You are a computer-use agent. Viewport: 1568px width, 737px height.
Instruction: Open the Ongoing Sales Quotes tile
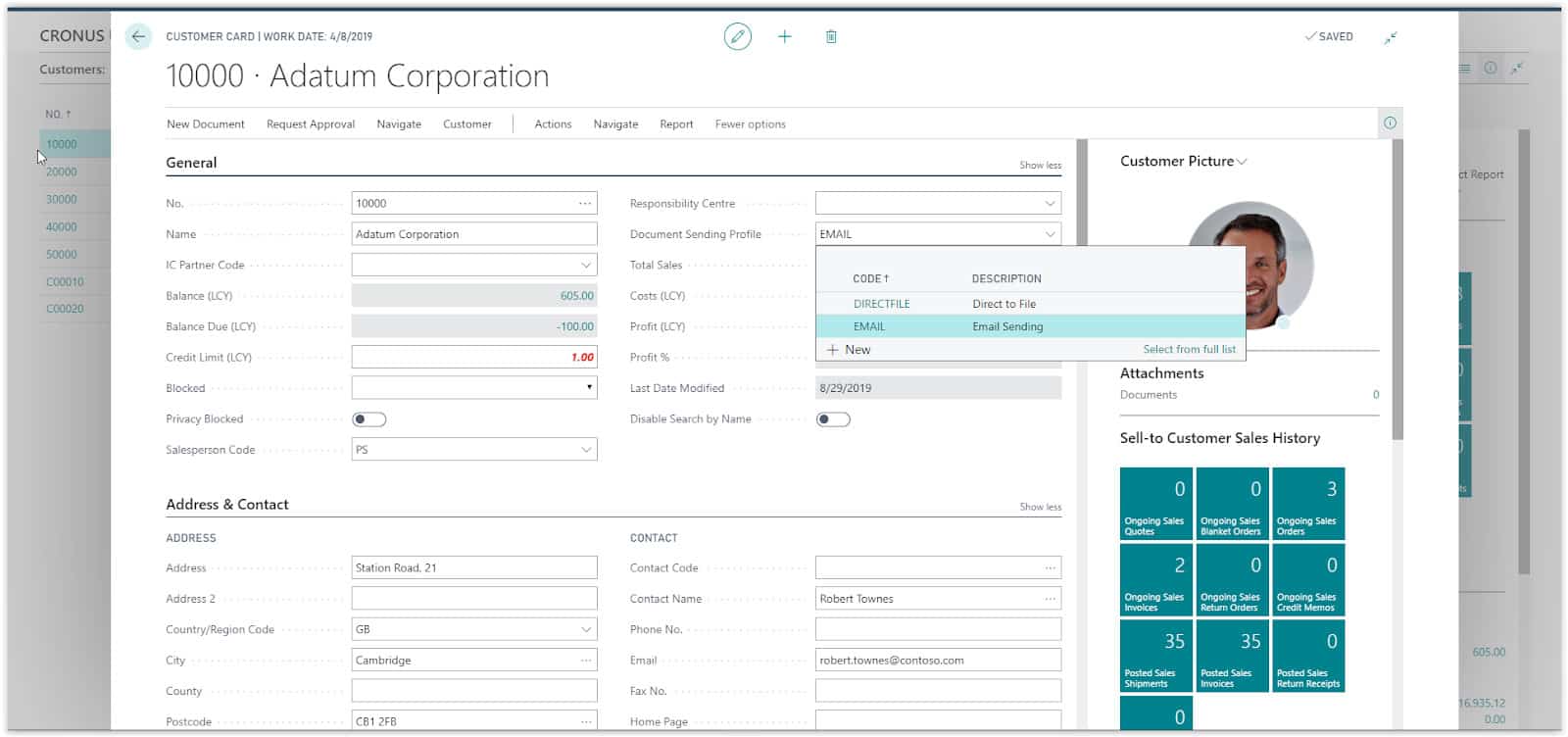1155,504
